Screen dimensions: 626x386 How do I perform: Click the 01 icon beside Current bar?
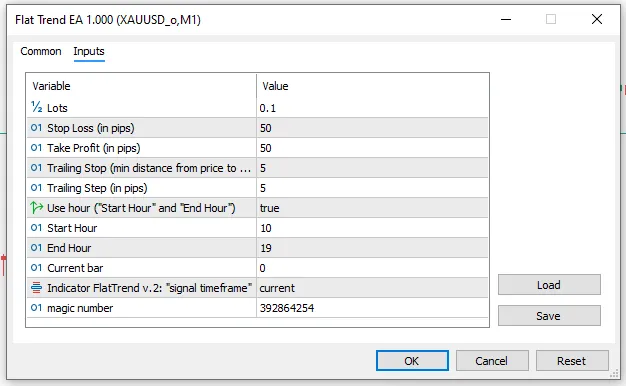click(x=36, y=267)
